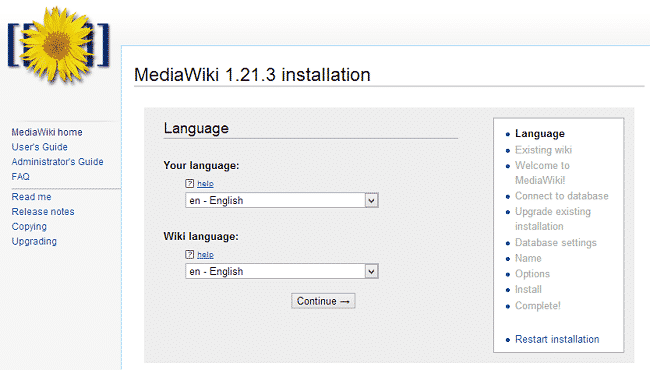Click the help question-mark icon under Your language
Image resolution: width=650 pixels, height=370 pixels.
(189, 183)
